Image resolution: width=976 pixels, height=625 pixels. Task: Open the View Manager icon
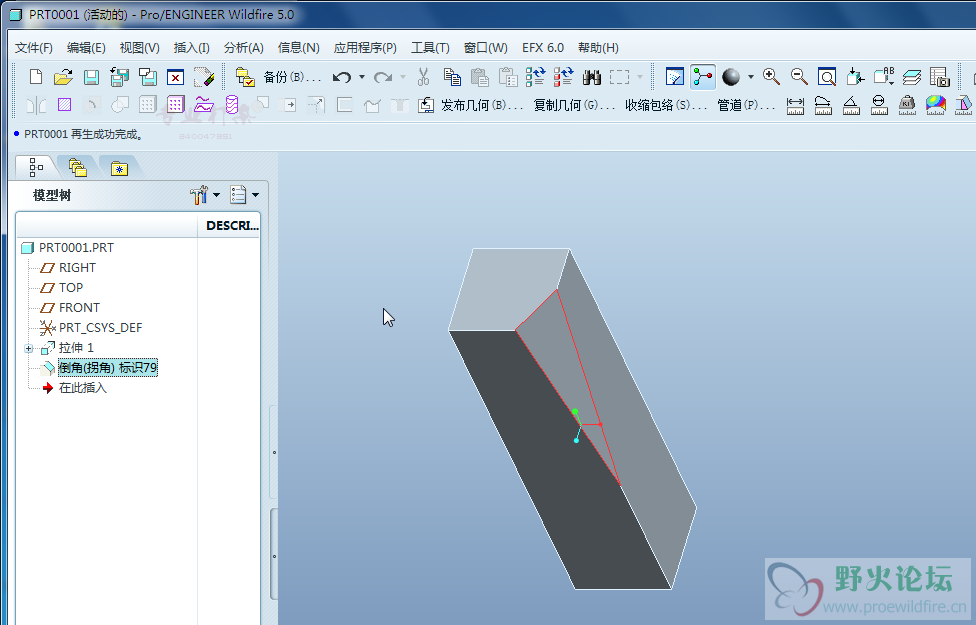click(x=940, y=77)
